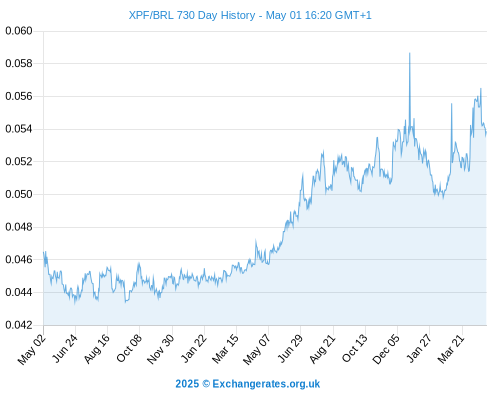Viewport: 495px width, 400px height.
Task: Click the highest spike peak near 0.058
Action: point(410,53)
